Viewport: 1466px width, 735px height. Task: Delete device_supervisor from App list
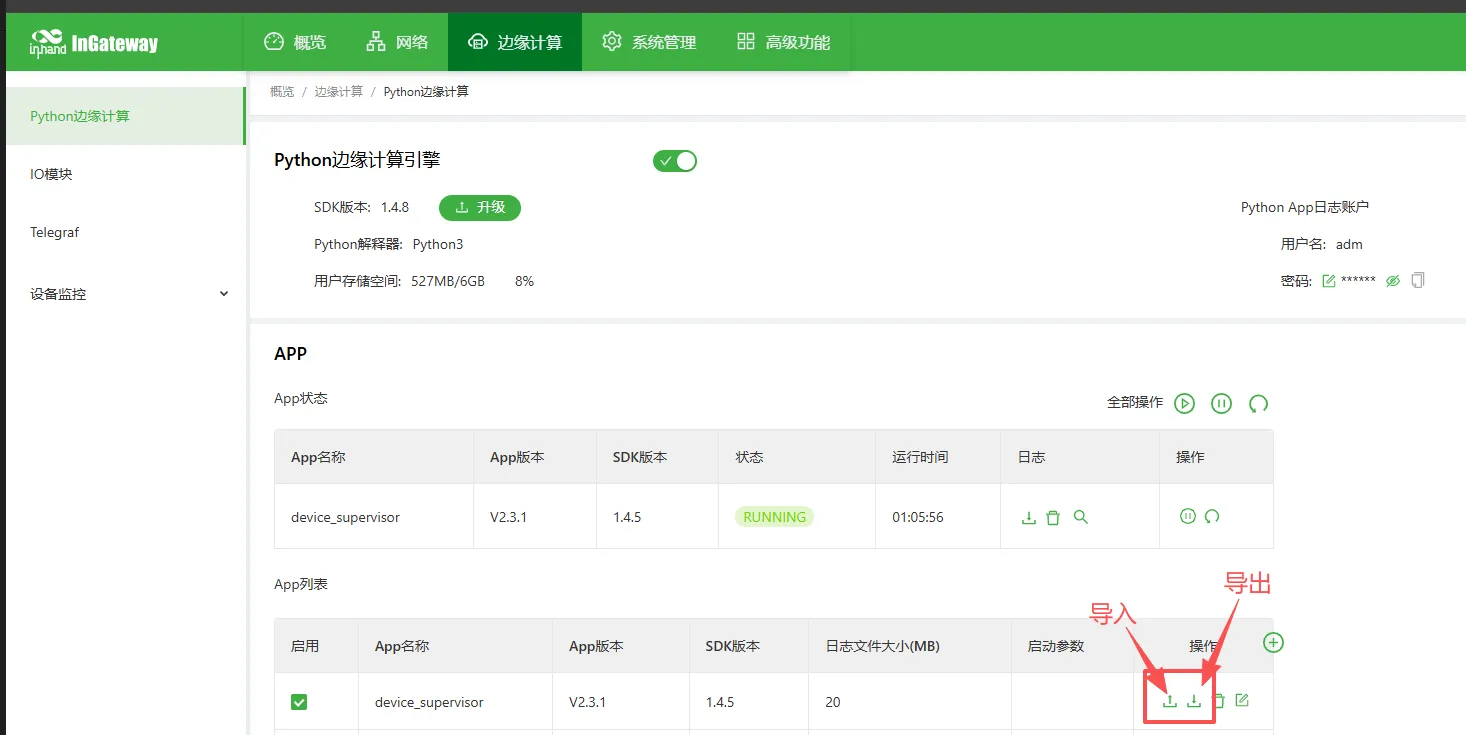(x=1218, y=701)
